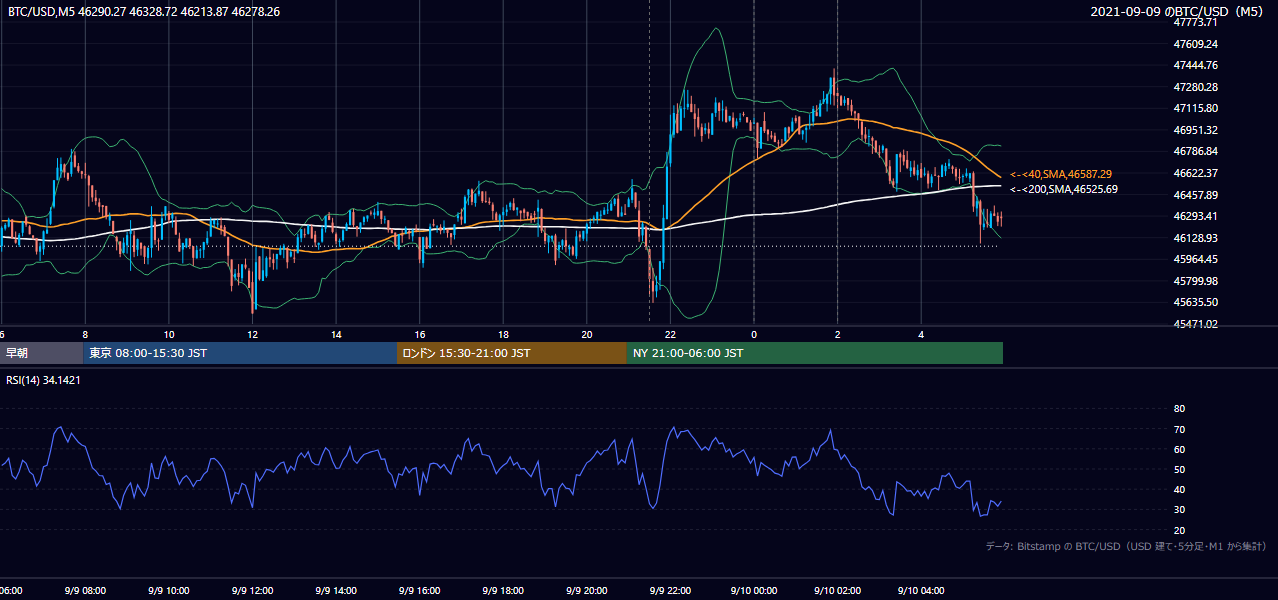The image size is (1278, 600).
Task: Click price axis value 46951.32
Action: click(1196, 130)
